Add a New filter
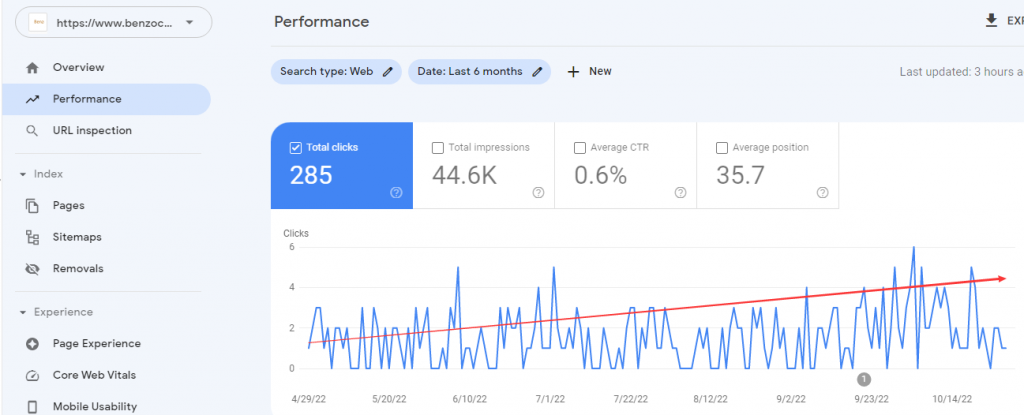This screenshot has height=415, width=1024. [x=590, y=72]
